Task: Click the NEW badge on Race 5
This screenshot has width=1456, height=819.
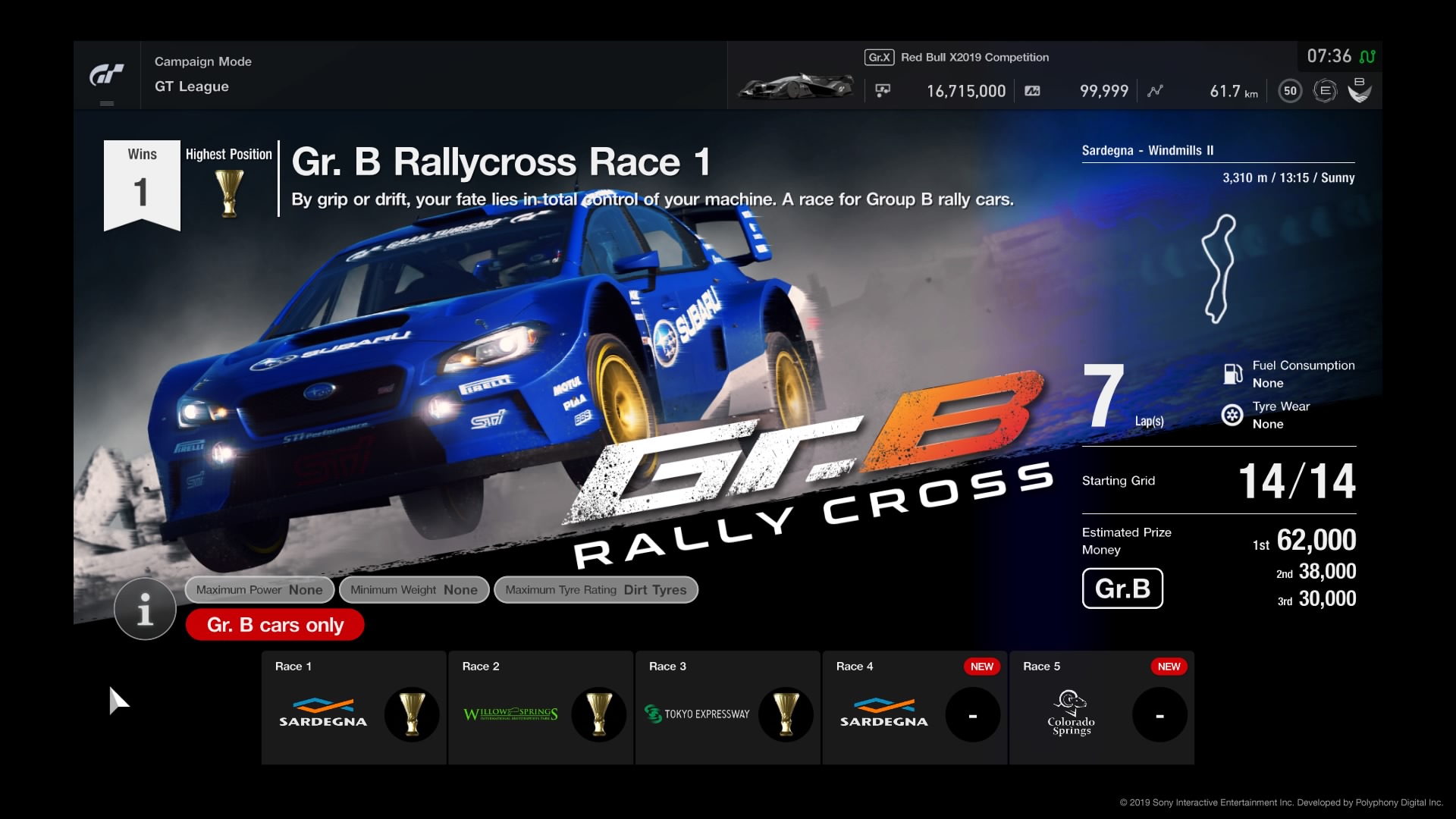Action: pyautogui.click(x=1169, y=667)
